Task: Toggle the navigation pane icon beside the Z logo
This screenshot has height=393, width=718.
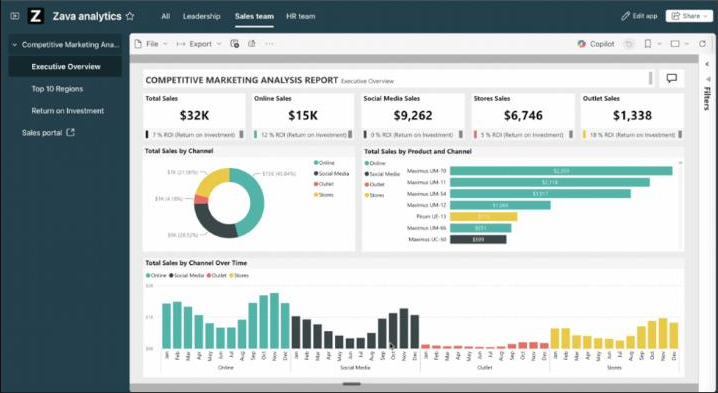Action: pyautogui.click(x=15, y=16)
